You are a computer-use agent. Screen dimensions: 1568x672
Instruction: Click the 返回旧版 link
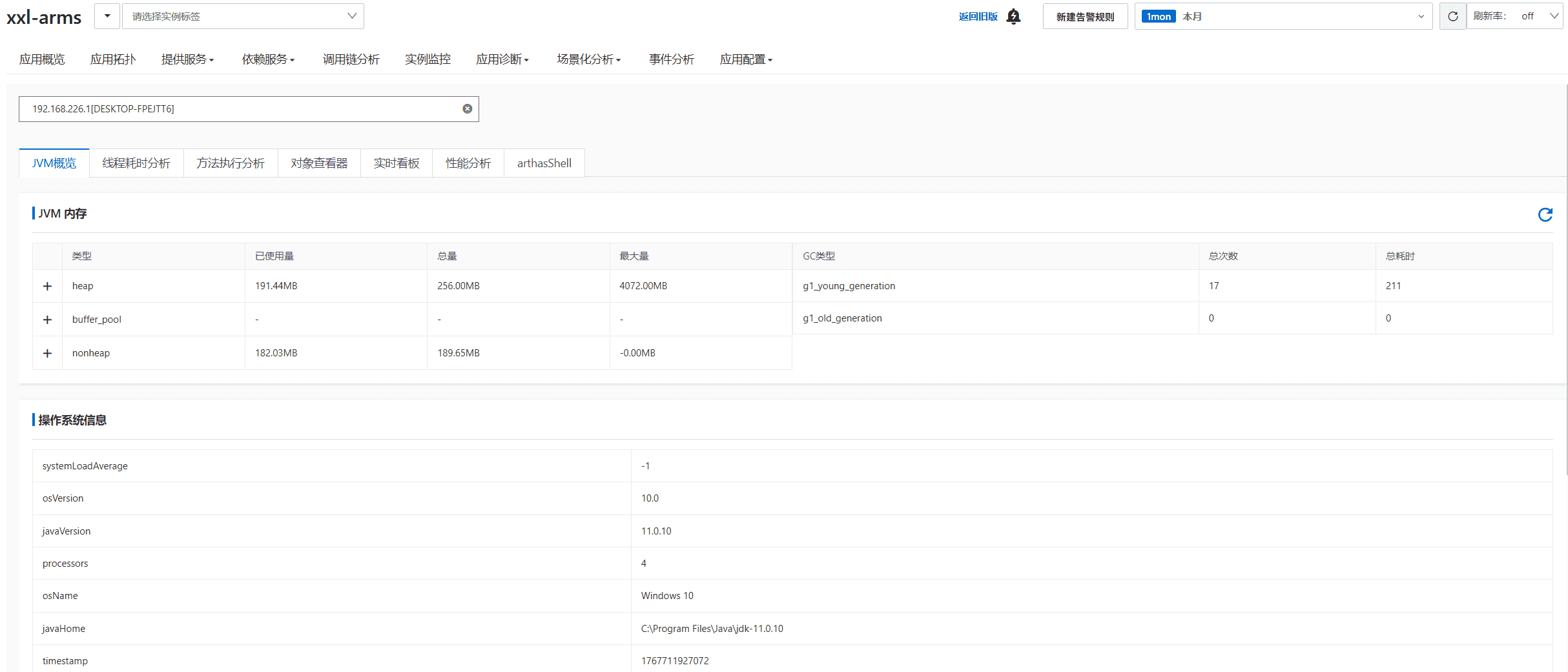(978, 17)
